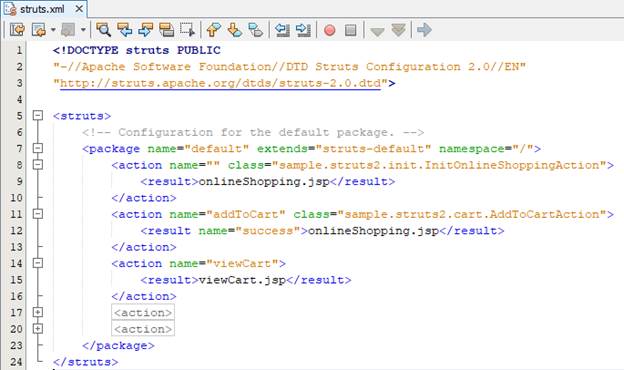Image resolution: width=624 pixels, height=370 pixels.
Task: Click line number 23 in the gutter
Action: pos(16,345)
